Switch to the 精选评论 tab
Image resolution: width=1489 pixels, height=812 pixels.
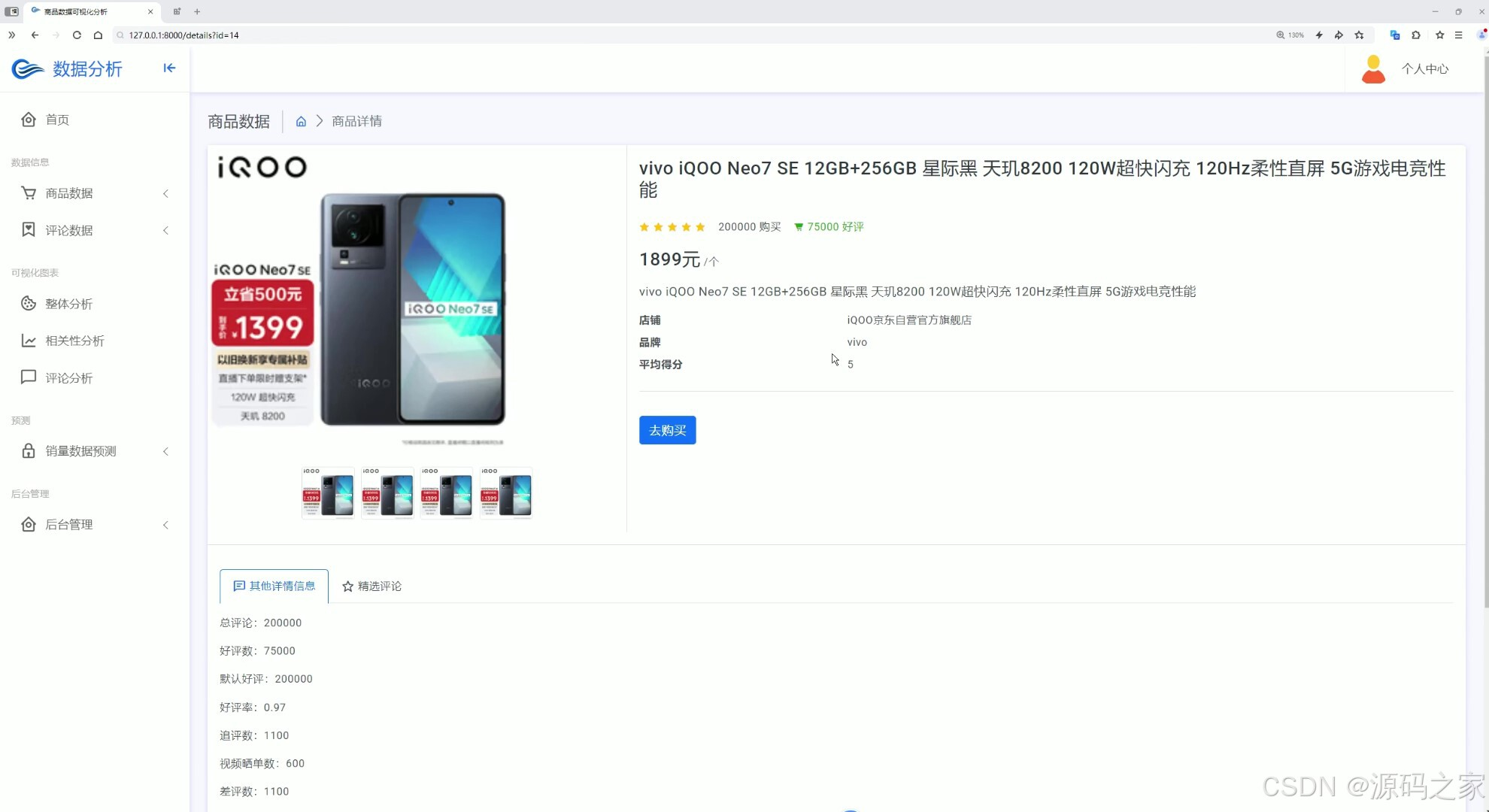coord(372,586)
